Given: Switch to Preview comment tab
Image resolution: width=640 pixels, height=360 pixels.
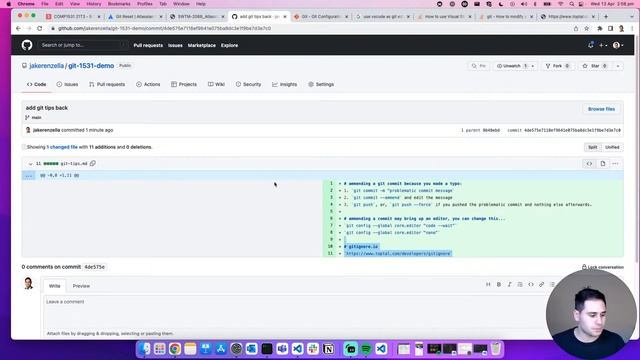Looking at the screenshot, I should (x=81, y=286).
